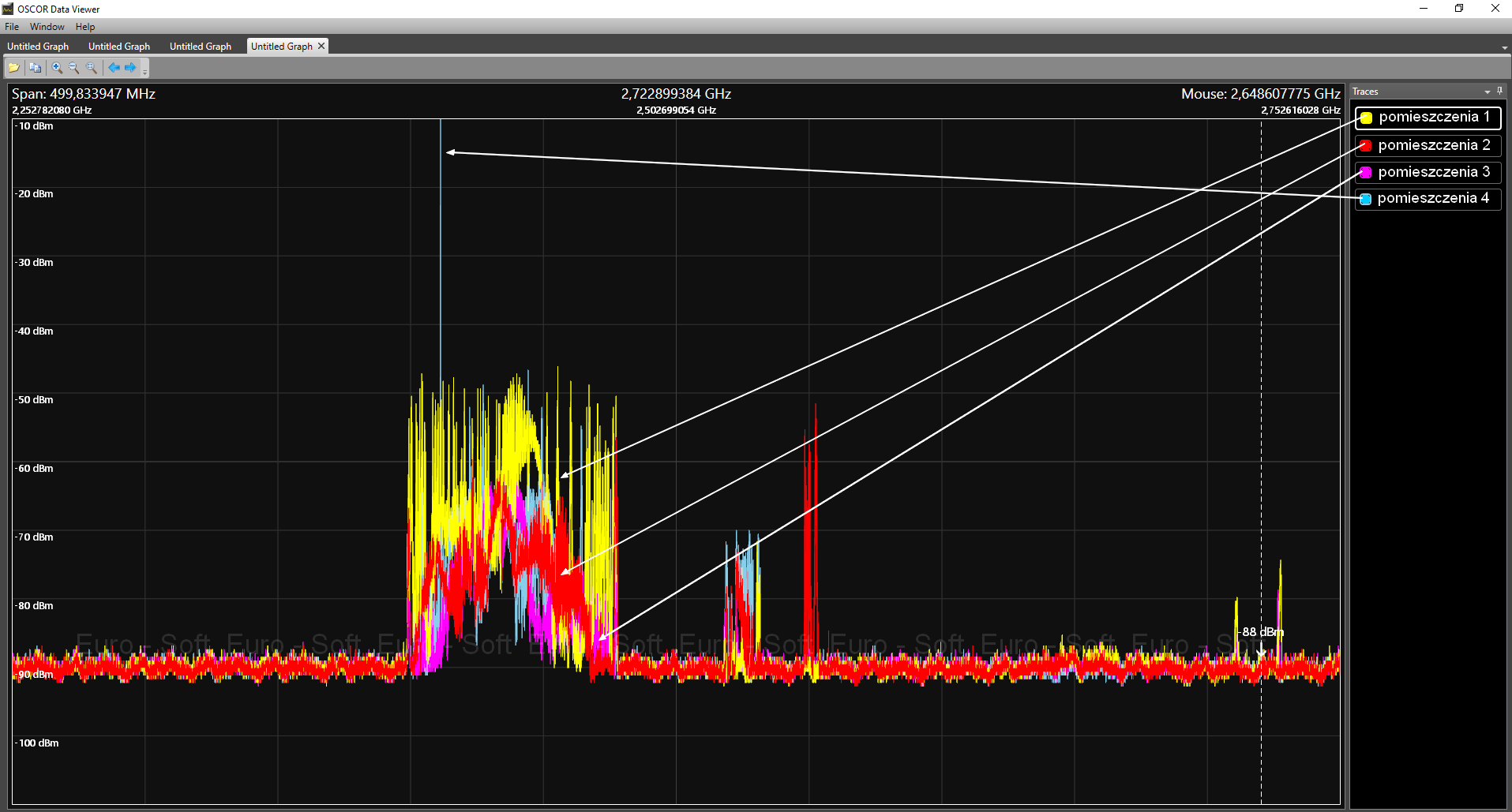Expand the toolbar overflow options arrow
Viewport: 1512px width, 812px height.
[145, 71]
